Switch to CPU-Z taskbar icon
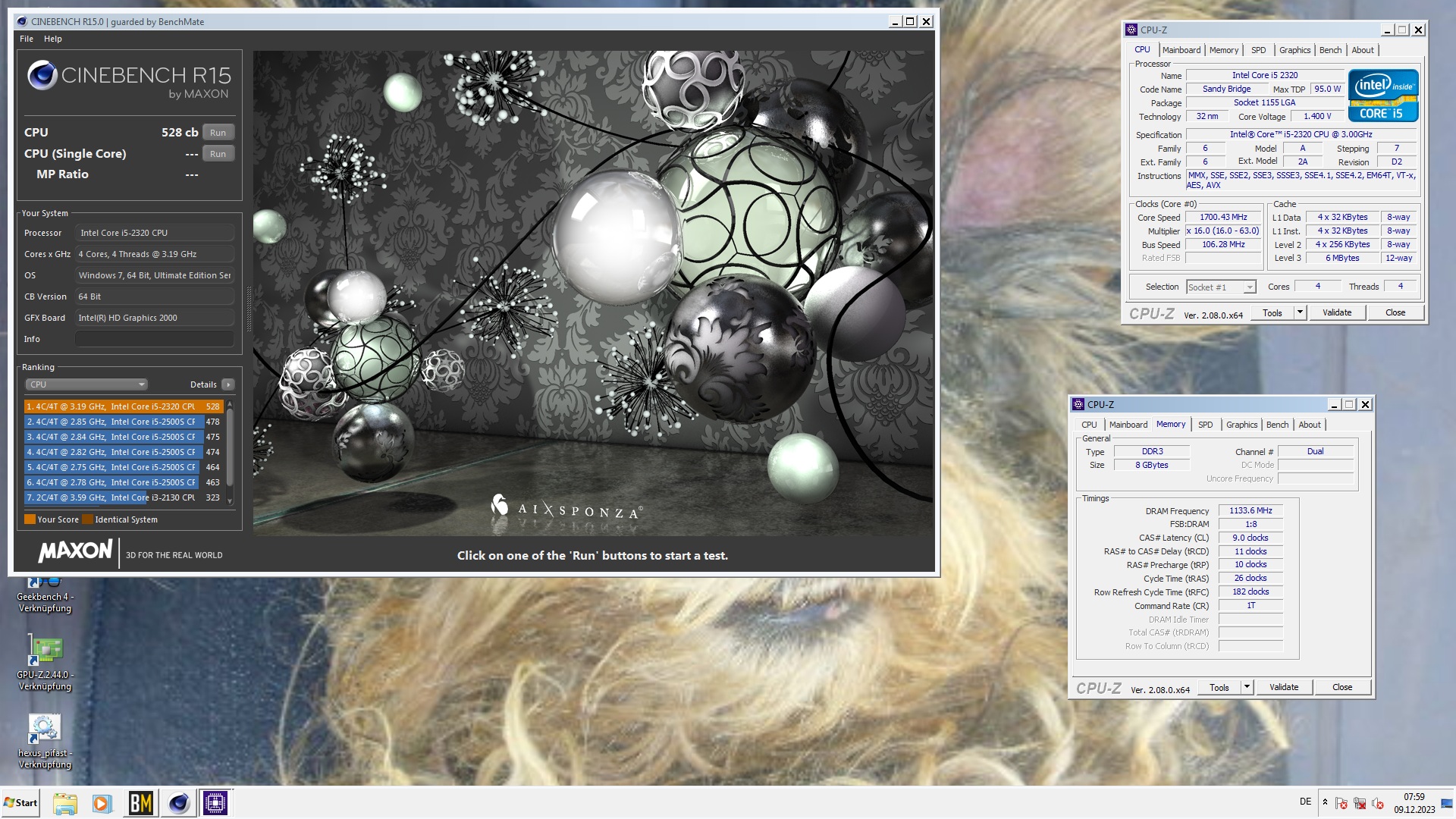1456x819 pixels. click(215, 803)
